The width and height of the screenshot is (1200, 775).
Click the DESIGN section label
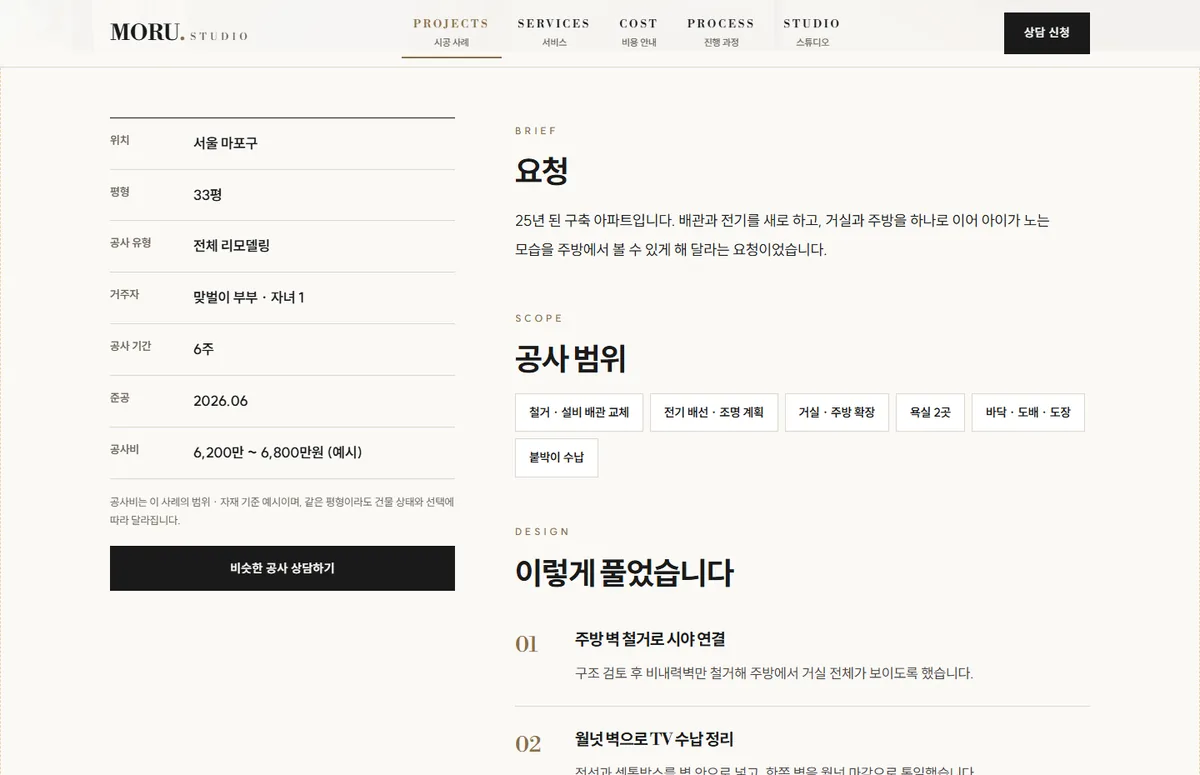543,532
